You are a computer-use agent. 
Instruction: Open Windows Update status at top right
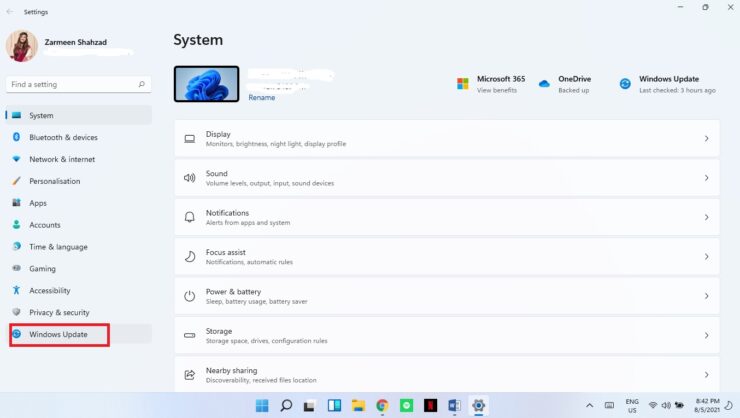click(667, 84)
